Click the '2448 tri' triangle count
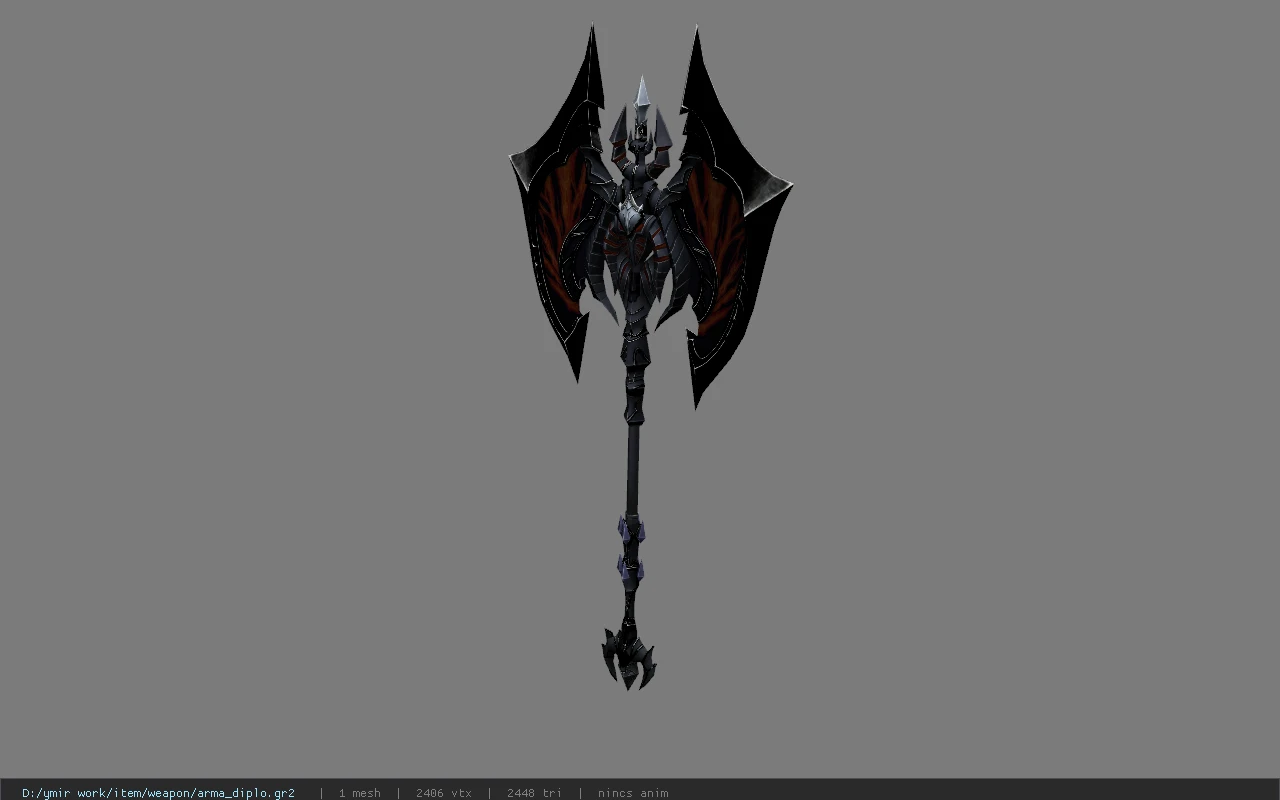Viewport: 1280px width, 800px height. pyautogui.click(x=534, y=793)
